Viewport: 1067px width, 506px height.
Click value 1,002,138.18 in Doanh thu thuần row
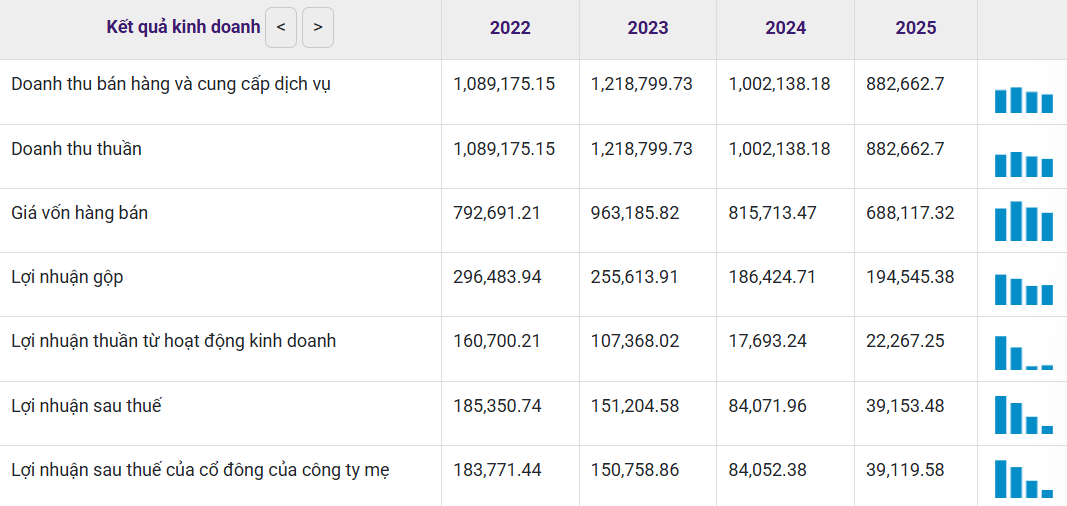779,149
